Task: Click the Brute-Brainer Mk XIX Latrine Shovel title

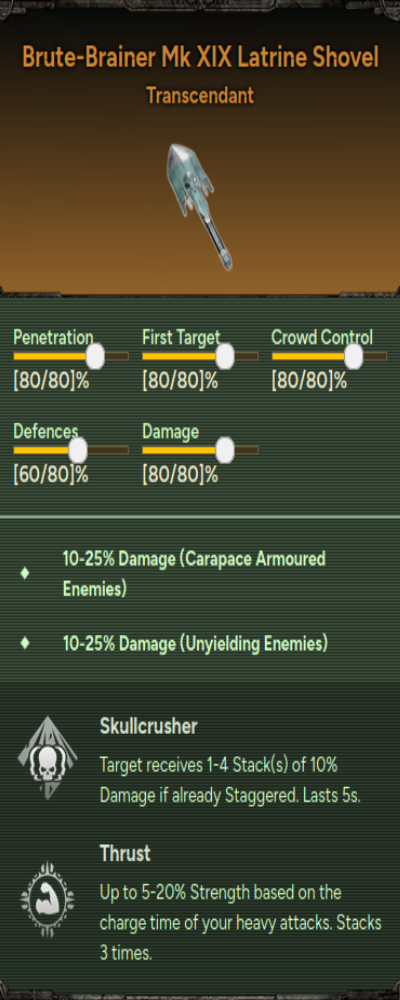Action: pyautogui.click(x=200, y=58)
